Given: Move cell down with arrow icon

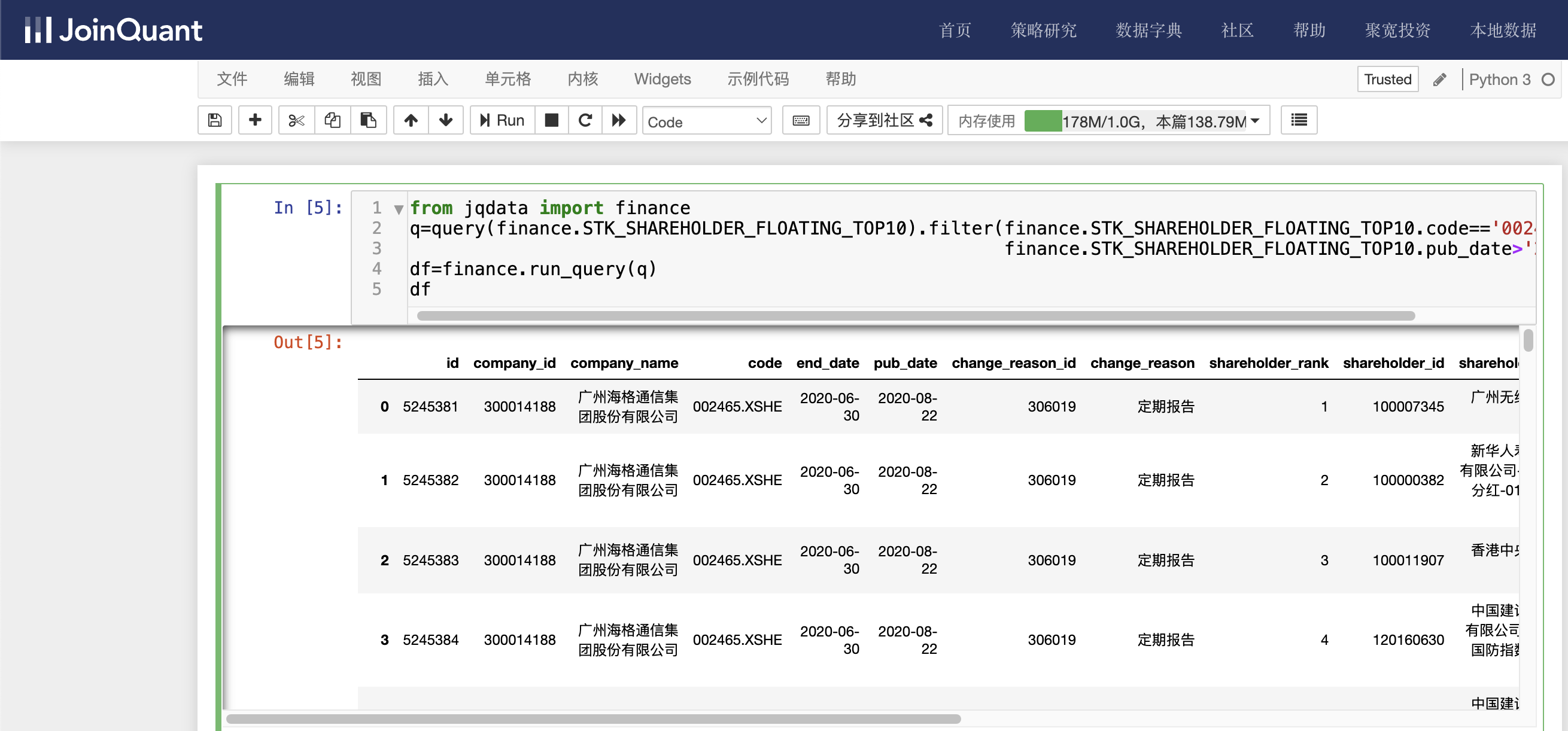Looking at the screenshot, I should [446, 120].
